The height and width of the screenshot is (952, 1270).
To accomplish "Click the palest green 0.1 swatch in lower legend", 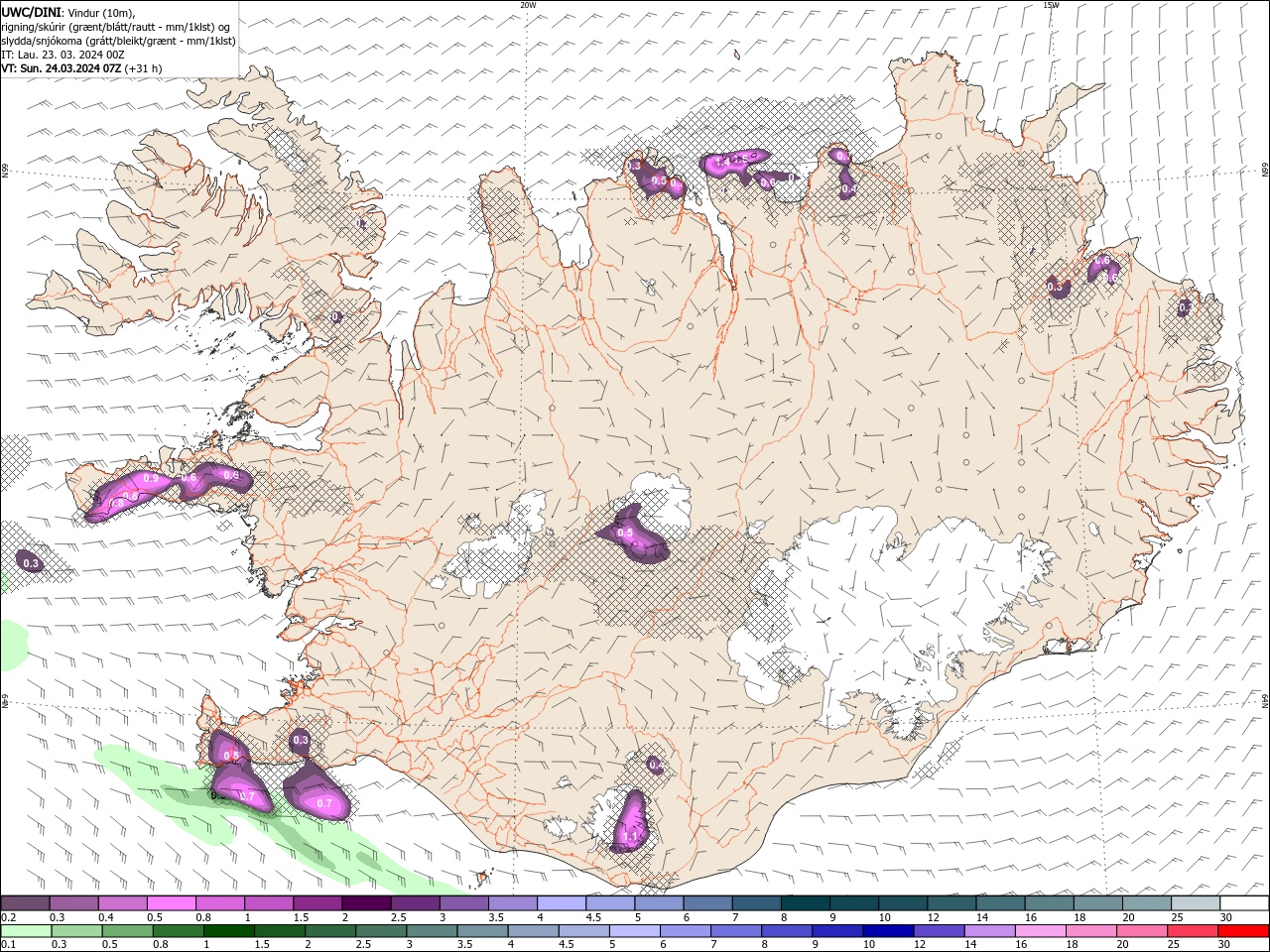I will pyautogui.click(x=26, y=931).
